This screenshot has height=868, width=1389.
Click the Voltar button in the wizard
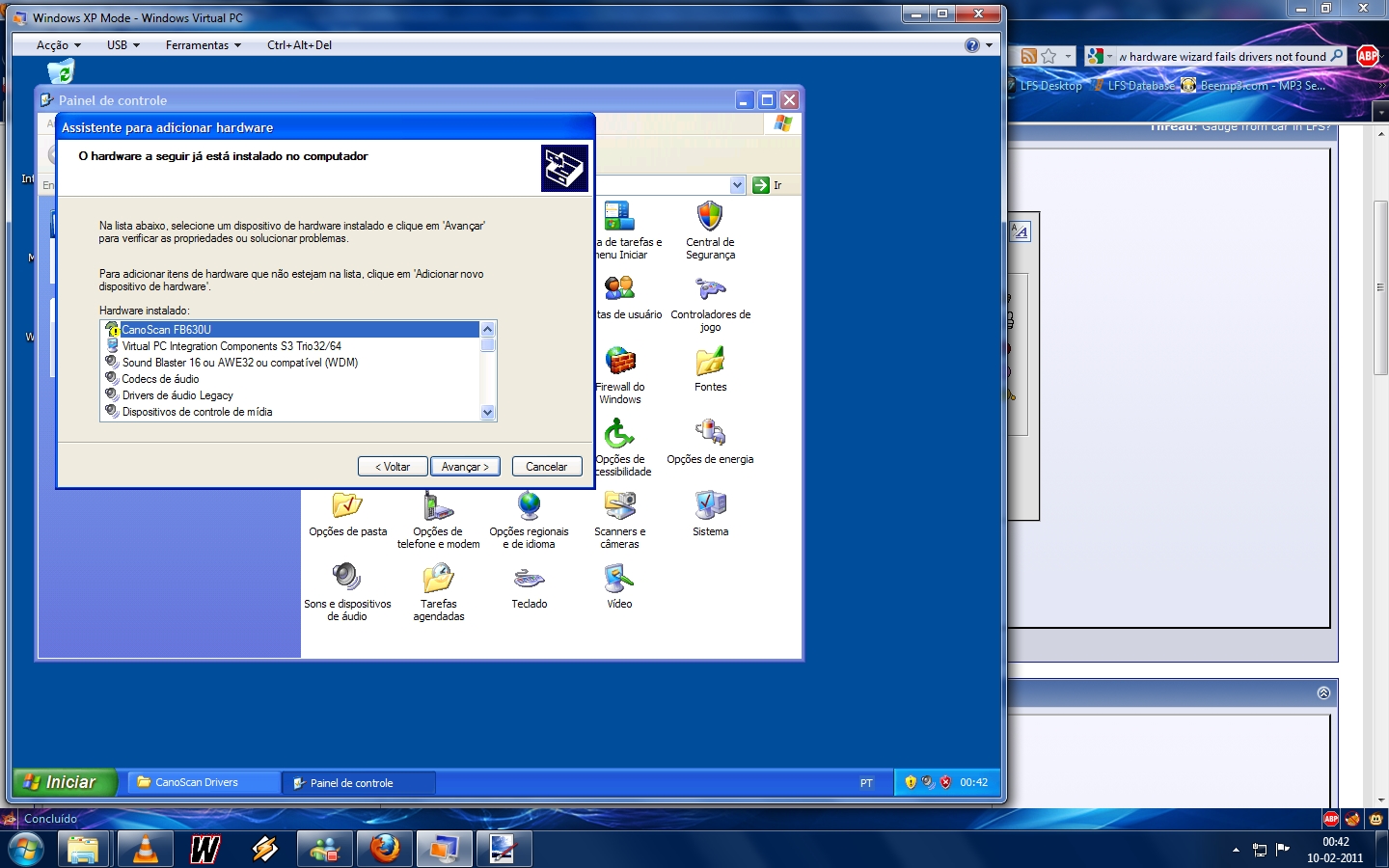pos(393,467)
